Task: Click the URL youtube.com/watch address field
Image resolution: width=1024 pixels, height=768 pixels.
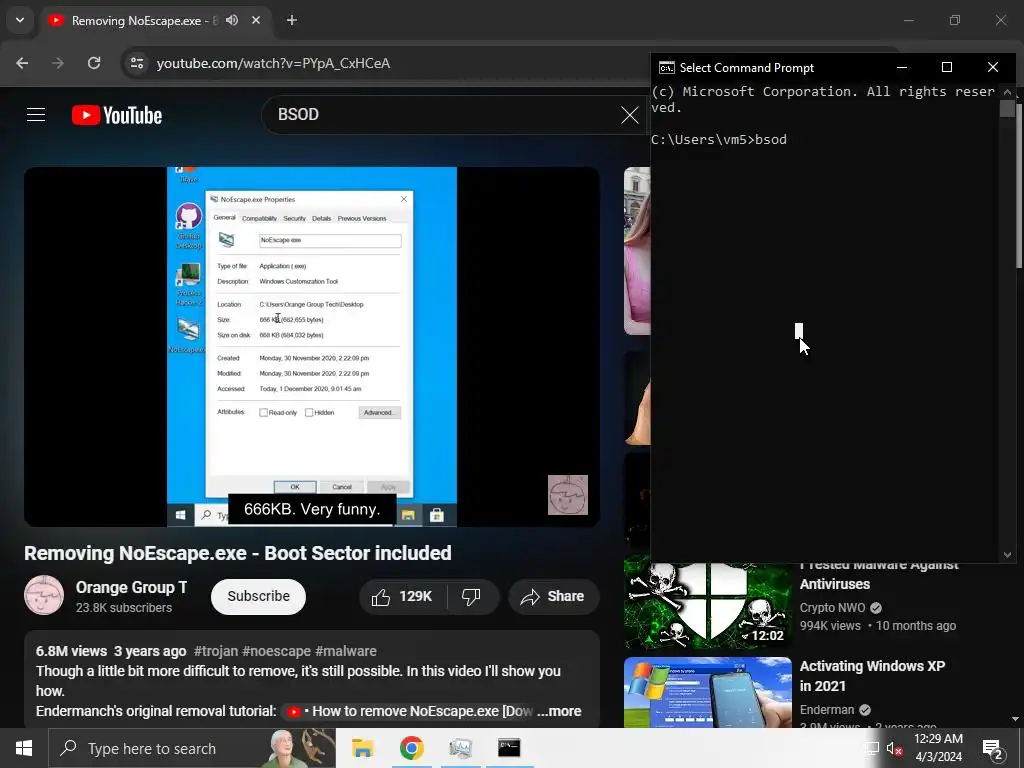Action: (273, 63)
